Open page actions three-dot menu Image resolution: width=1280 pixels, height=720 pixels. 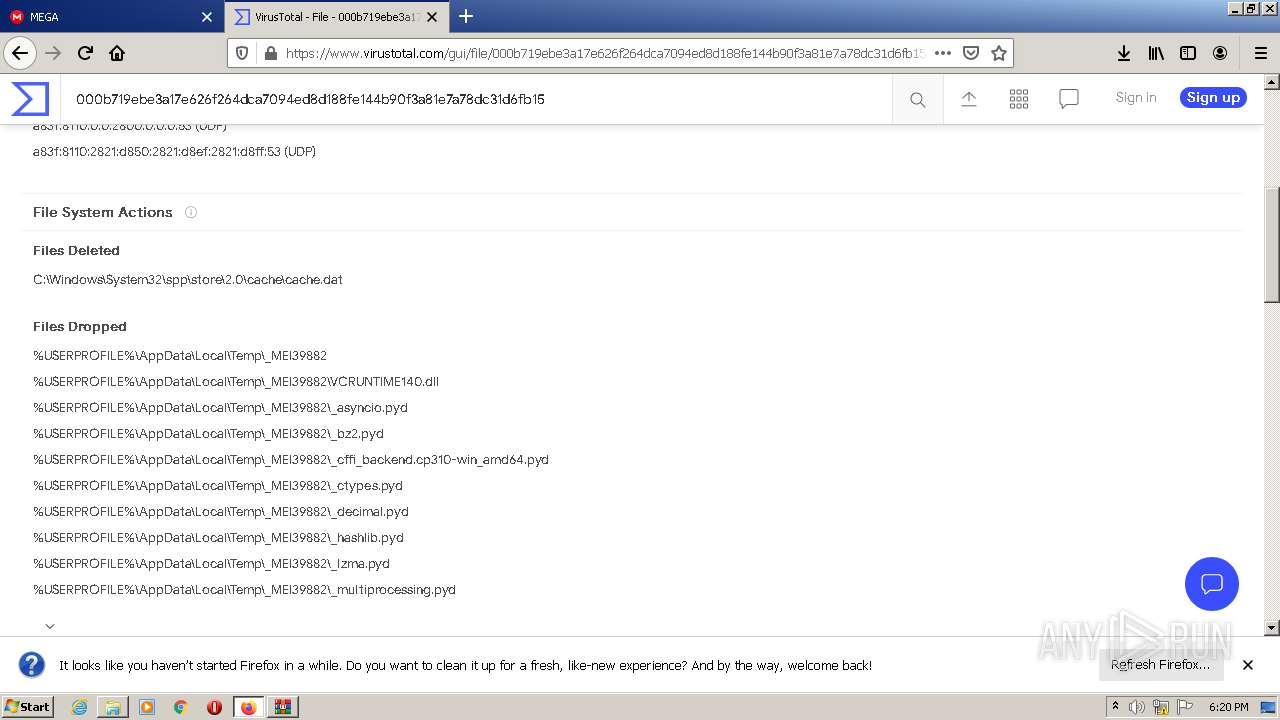tap(942, 53)
